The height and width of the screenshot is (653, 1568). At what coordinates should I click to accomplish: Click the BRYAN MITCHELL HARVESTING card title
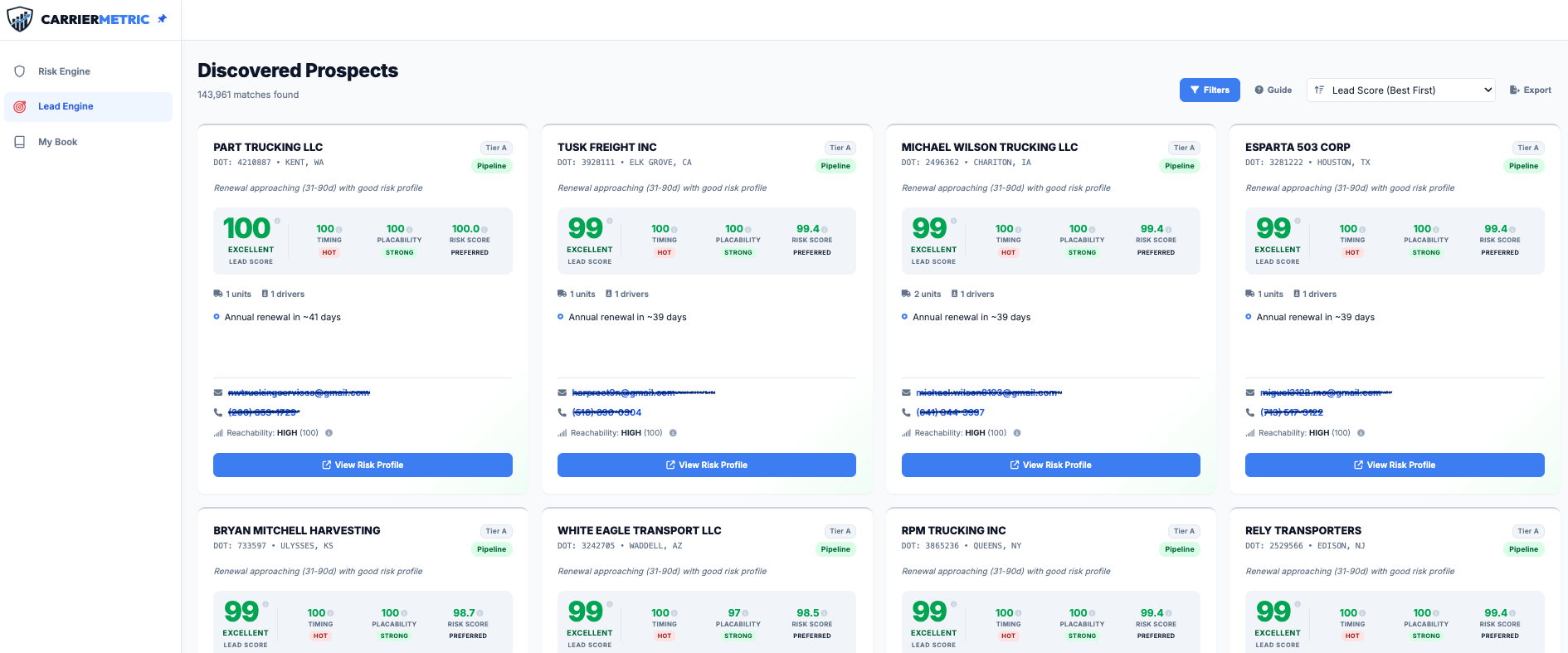(297, 530)
